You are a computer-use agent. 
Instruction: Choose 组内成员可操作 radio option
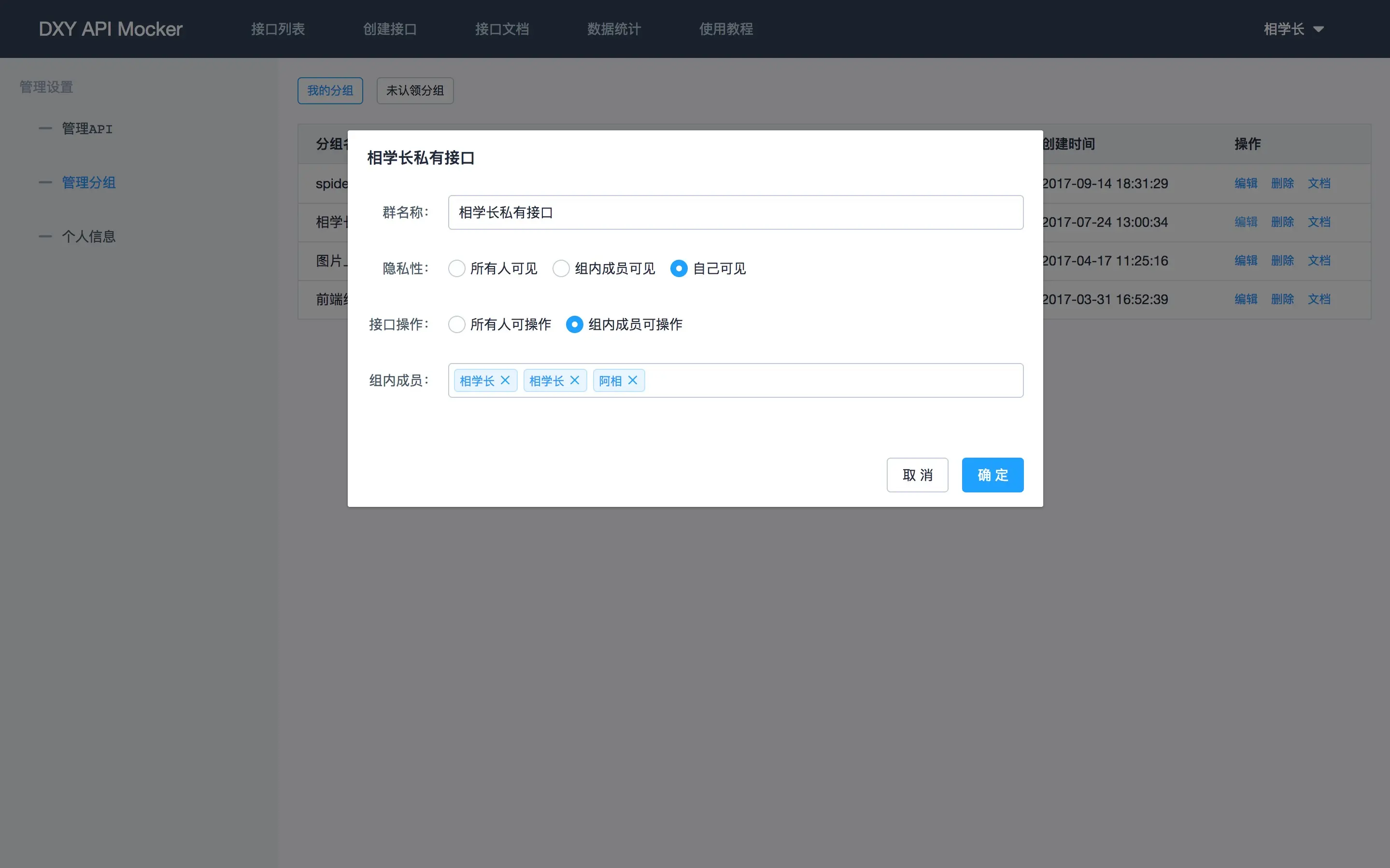[x=575, y=324]
